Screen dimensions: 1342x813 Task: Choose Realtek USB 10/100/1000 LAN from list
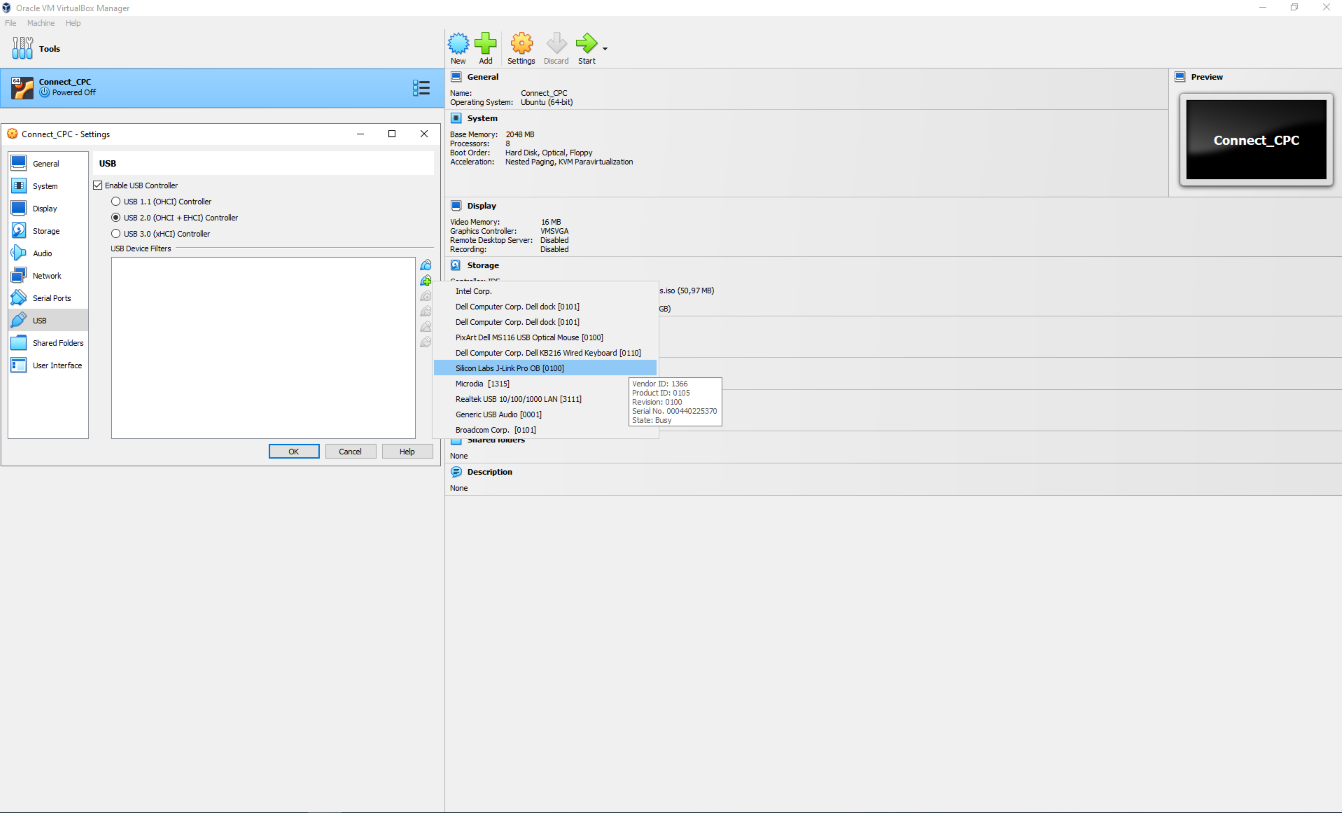(516, 398)
